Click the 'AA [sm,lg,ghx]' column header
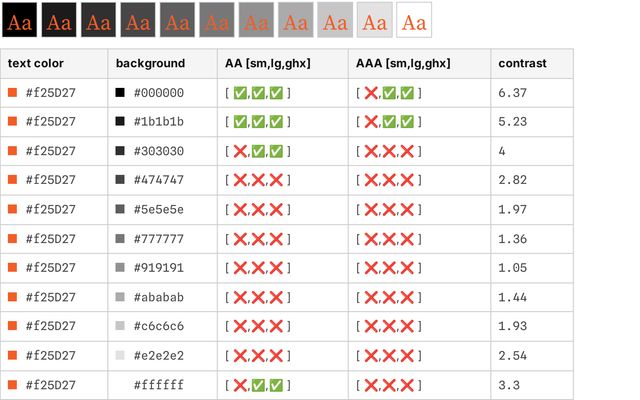Screen dimensions: 640x400 coord(267,64)
